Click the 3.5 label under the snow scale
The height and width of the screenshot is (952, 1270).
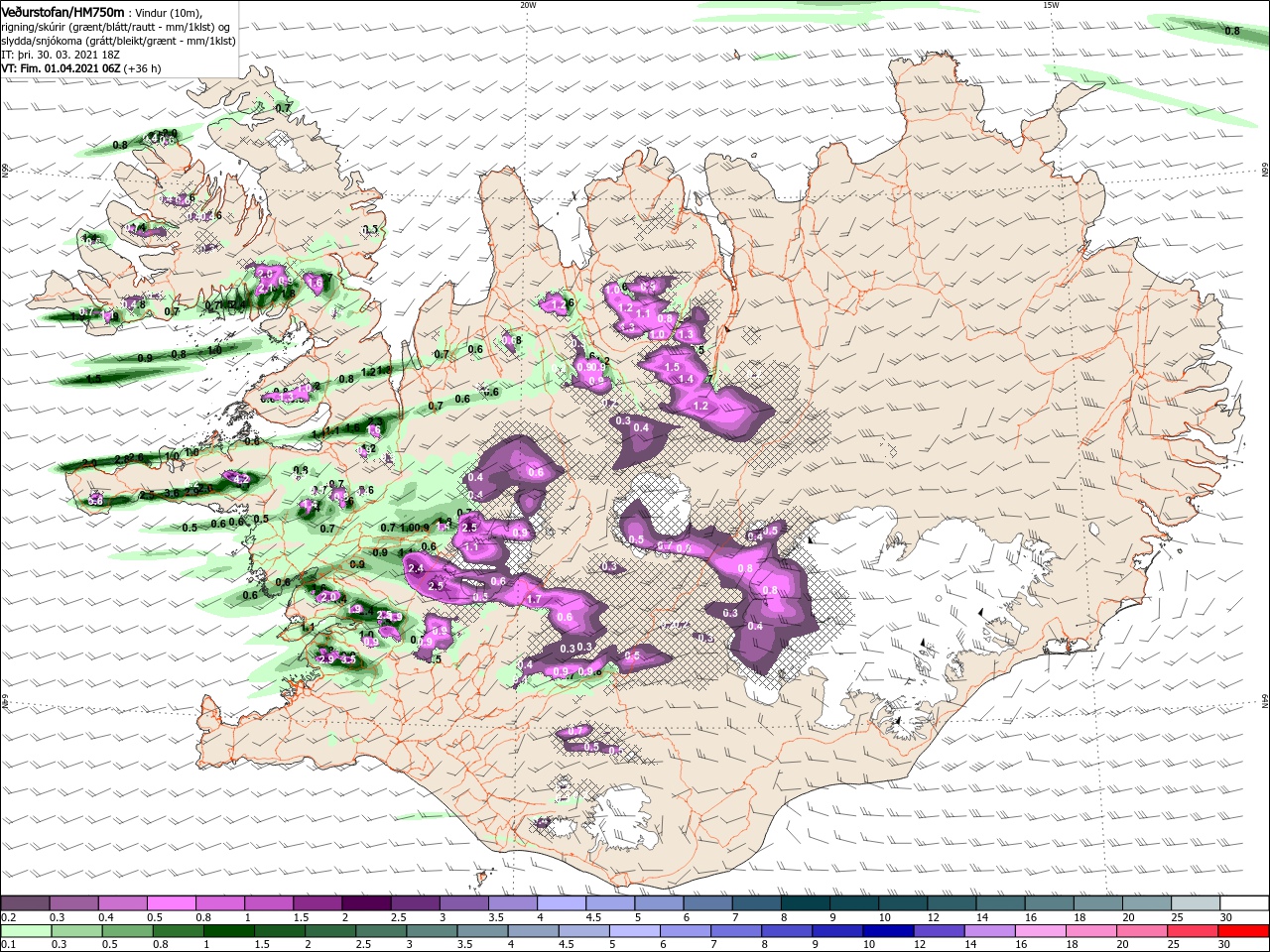496,917
